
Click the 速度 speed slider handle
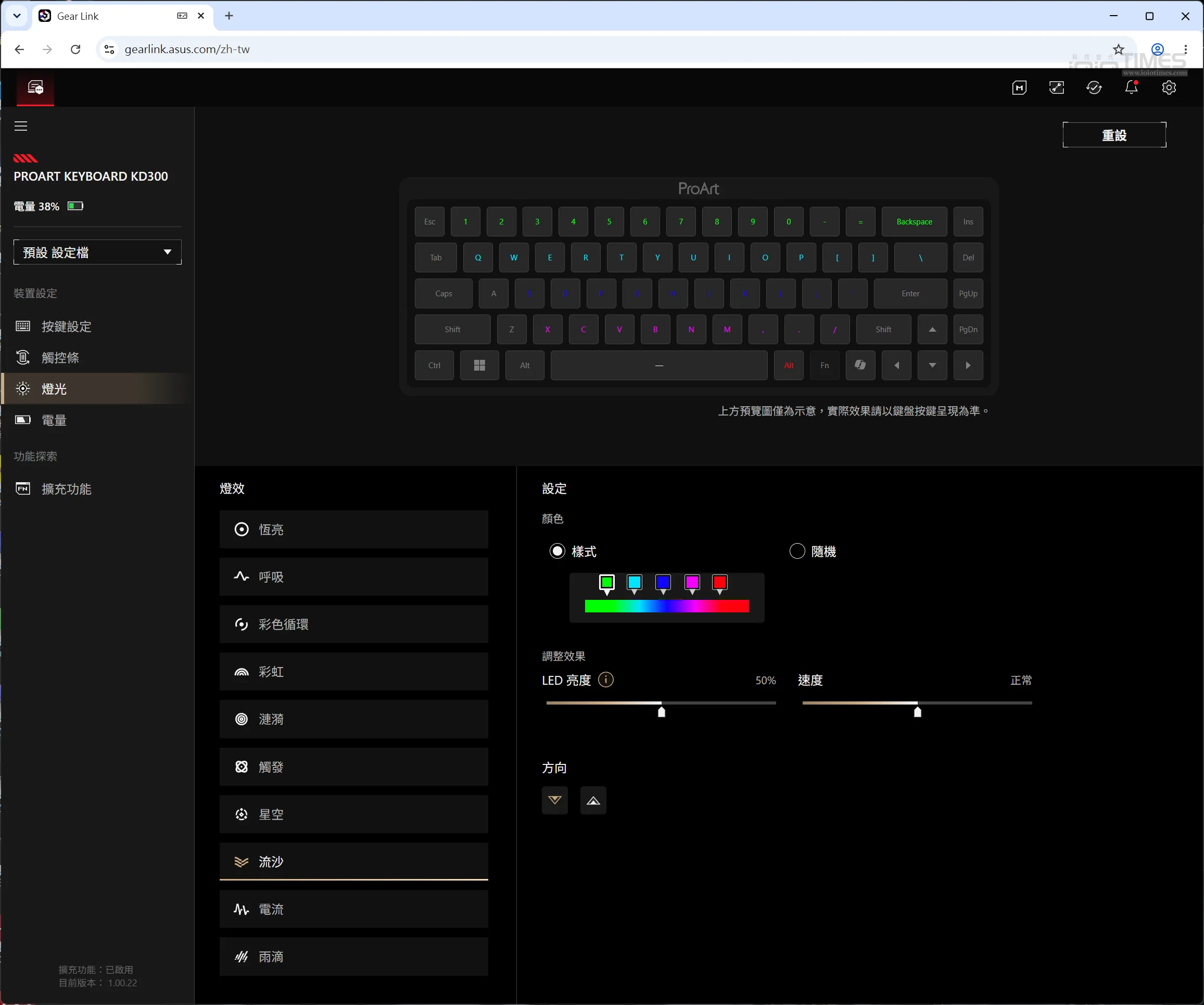[917, 711]
